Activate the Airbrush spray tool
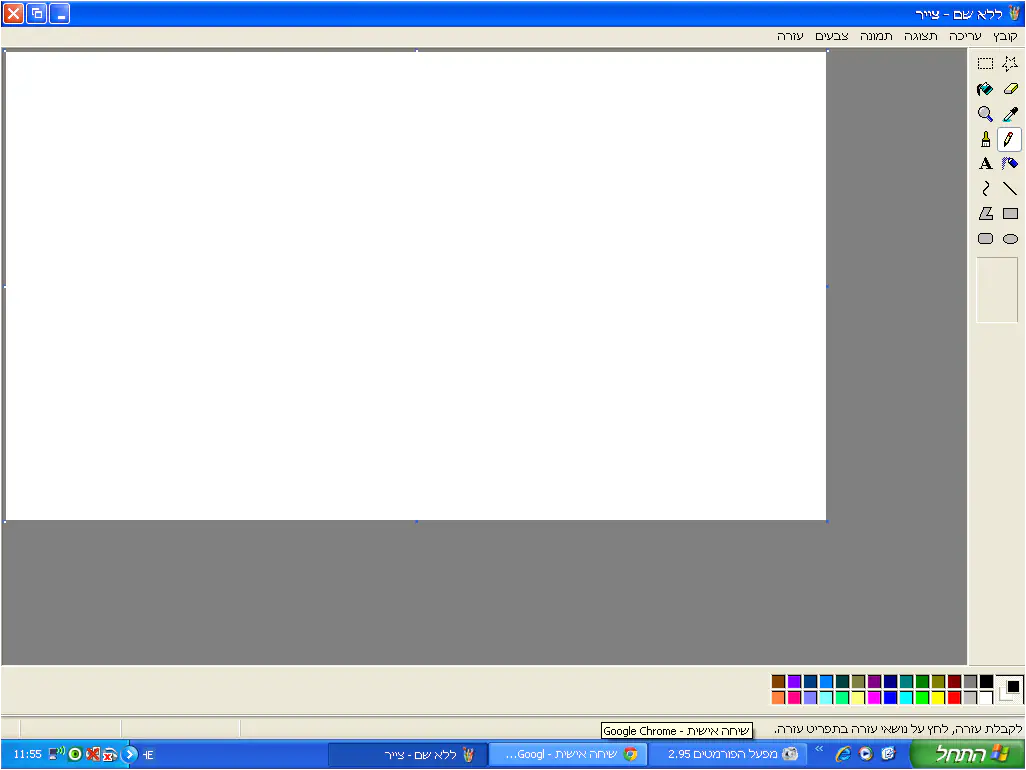This screenshot has height=770, width=1026. pyautogui.click(x=1010, y=164)
